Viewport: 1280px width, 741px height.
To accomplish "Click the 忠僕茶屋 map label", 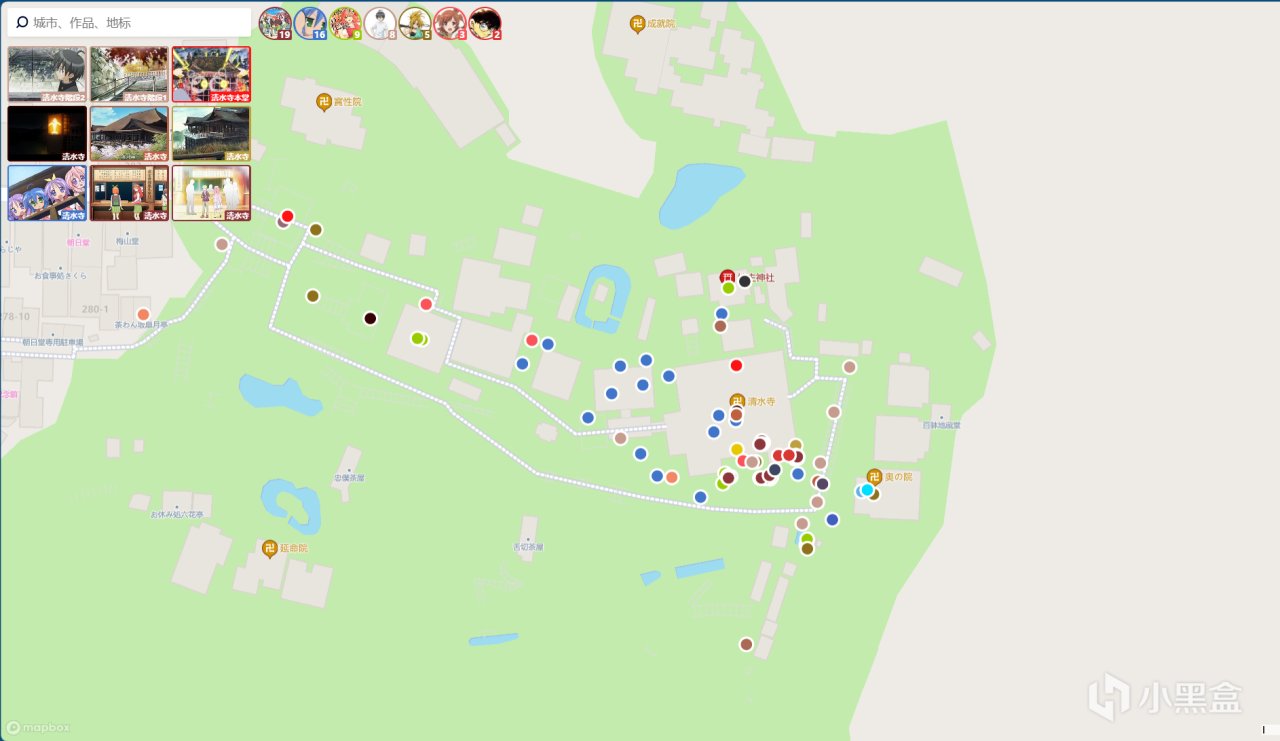I will pos(349,478).
